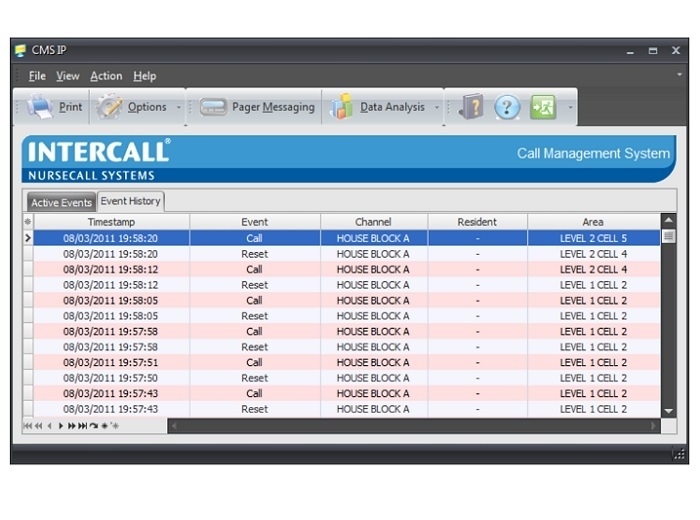Screen dimensions: 700x520
Task: Click the Area column header
Action: (593, 222)
